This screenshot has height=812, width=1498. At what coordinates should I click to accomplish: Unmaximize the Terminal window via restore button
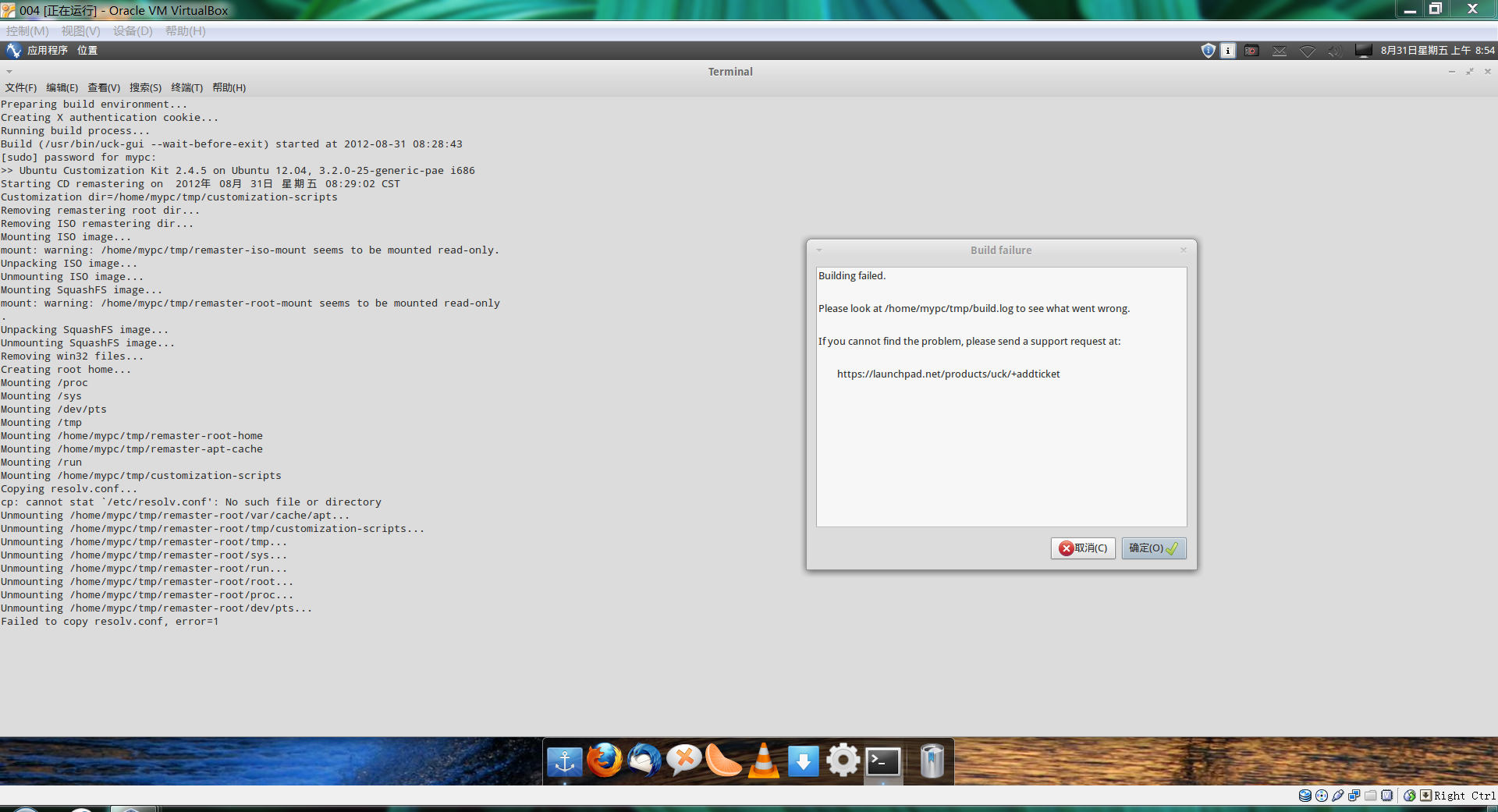1470,71
